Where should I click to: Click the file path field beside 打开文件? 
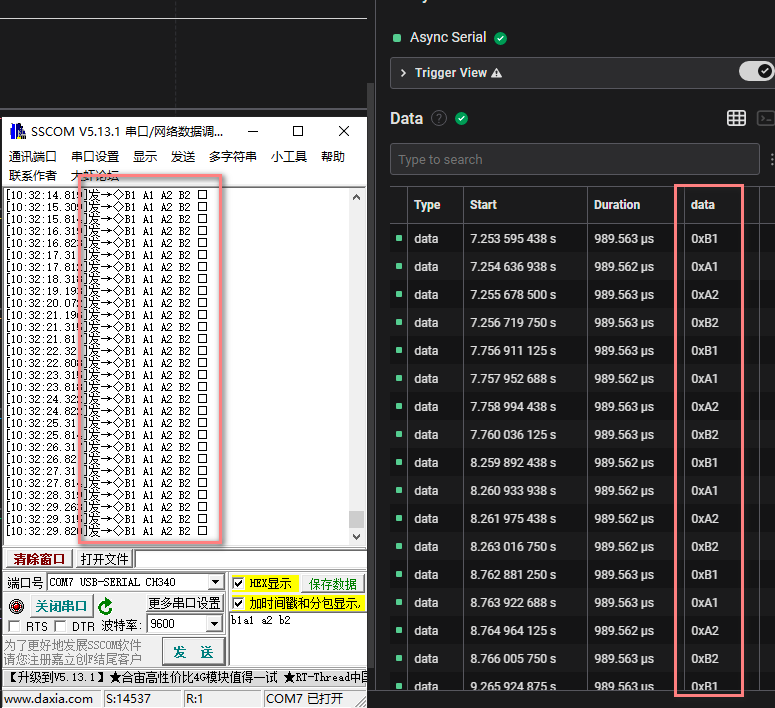pyautogui.click(x=250, y=559)
